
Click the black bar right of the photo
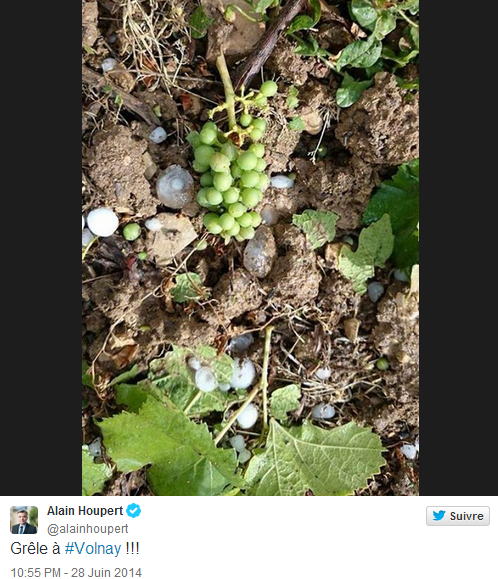pyautogui.click(x=458, y=247)
